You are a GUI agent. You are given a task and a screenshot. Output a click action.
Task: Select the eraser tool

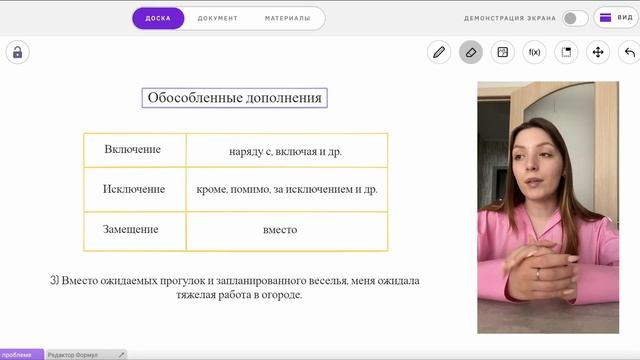pos(471,52)
